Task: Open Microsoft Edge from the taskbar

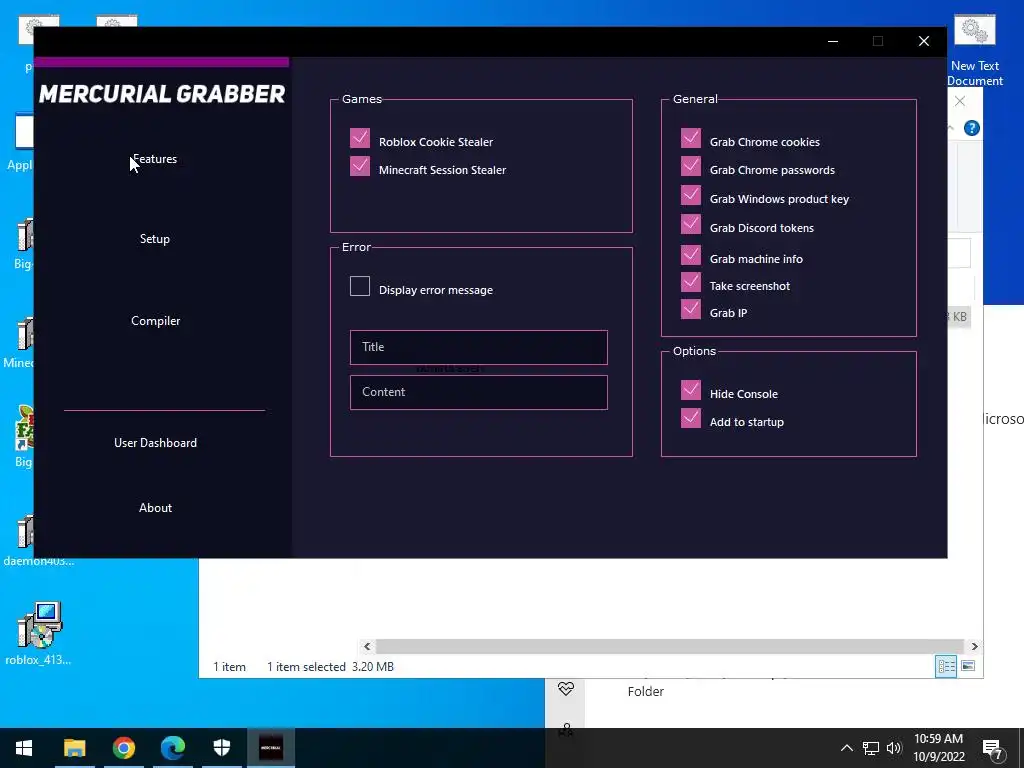Action: tap(172, 748)
